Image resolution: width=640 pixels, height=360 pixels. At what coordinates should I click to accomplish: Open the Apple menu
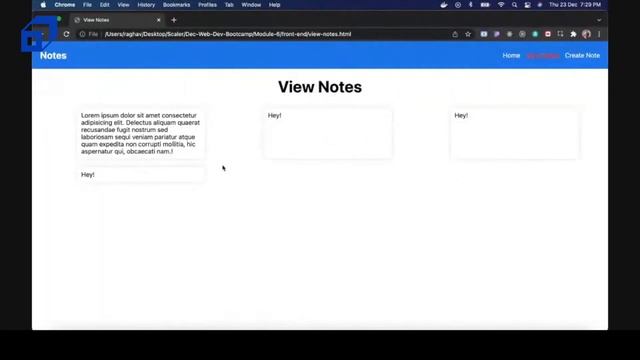43,5
